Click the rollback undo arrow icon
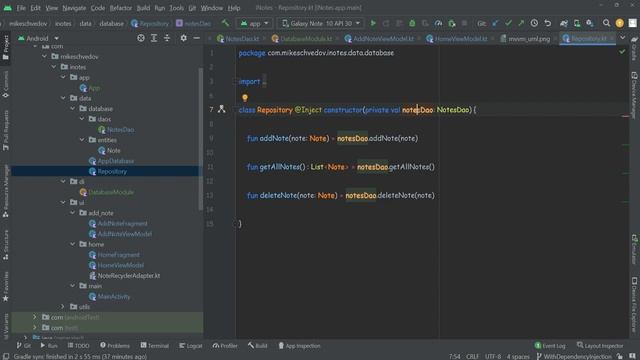Image resolution: width=640 pixels, height=360 pixels. (547, 23)
